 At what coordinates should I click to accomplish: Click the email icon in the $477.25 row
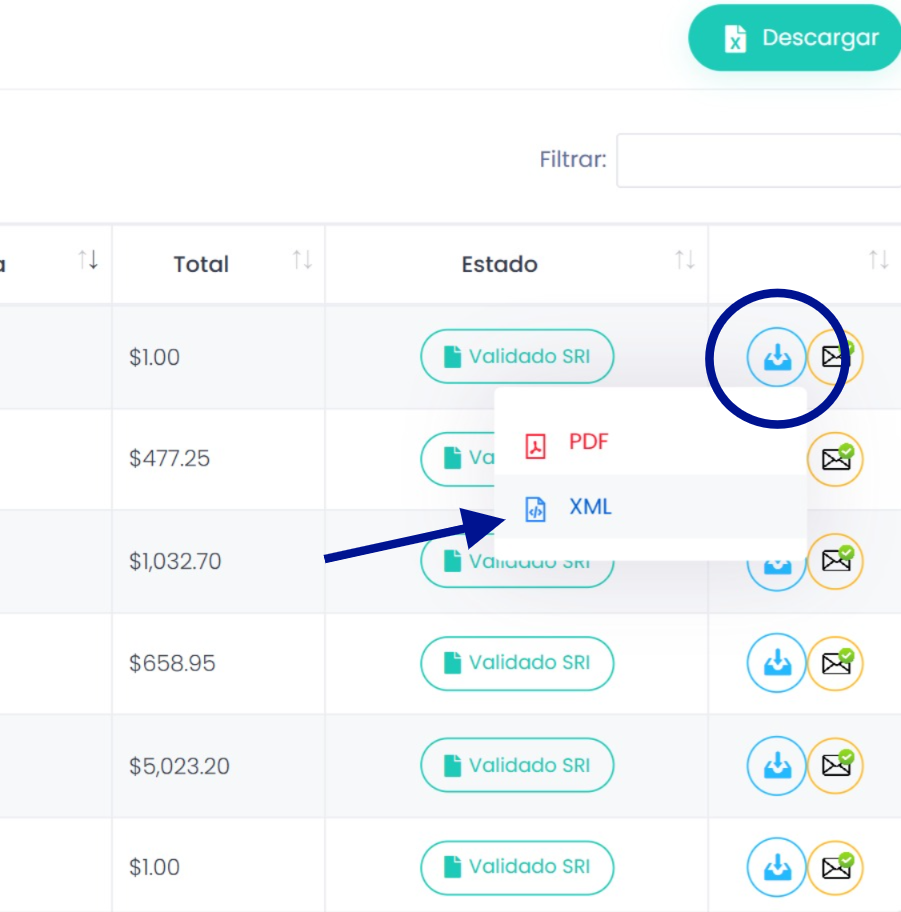[835, 459]
